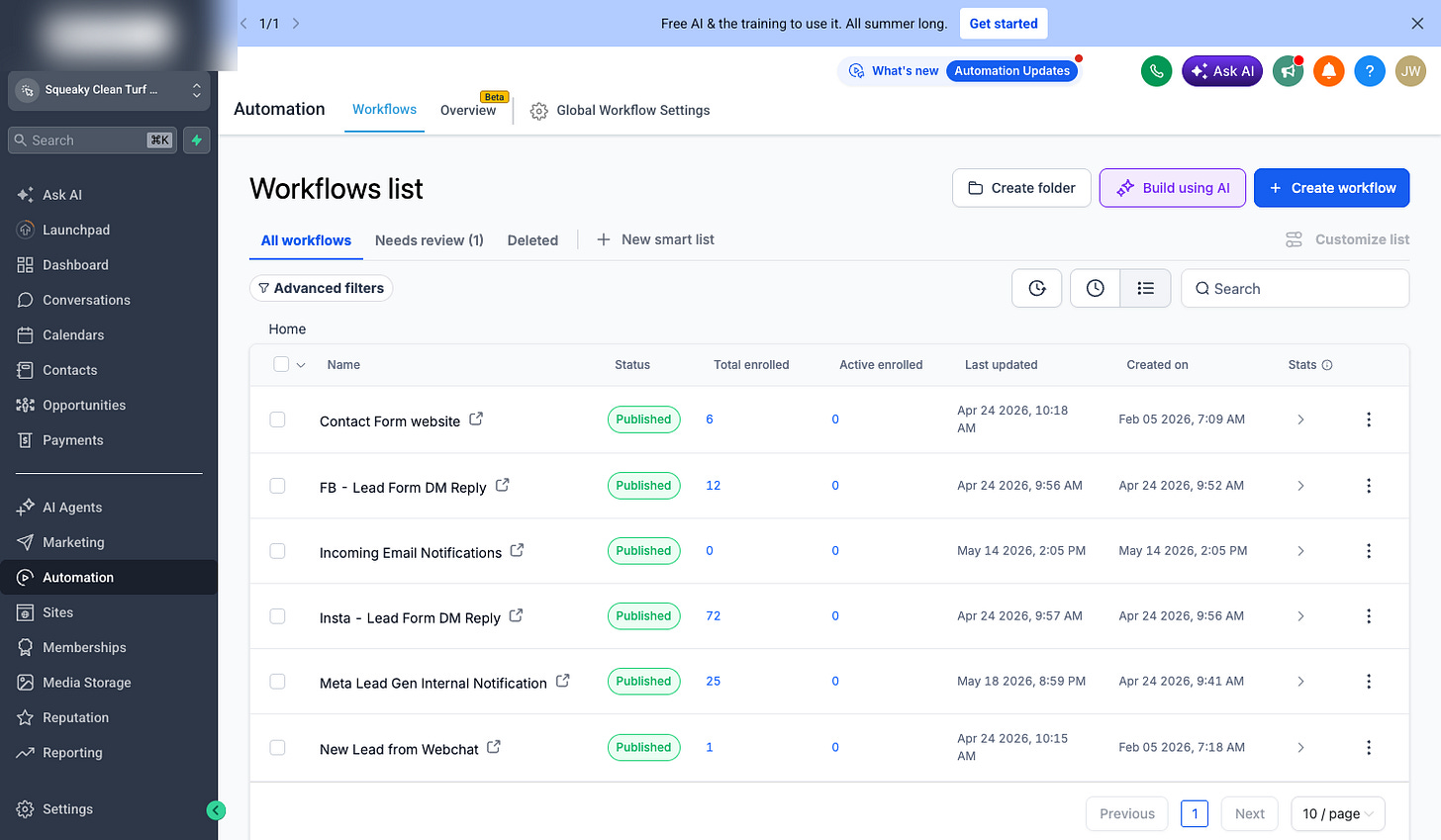Image resolution: width=1441 pixels, height=840 pixels.
Task: Open more options for Contact Form website
Action: click(x=1369, y=420)
